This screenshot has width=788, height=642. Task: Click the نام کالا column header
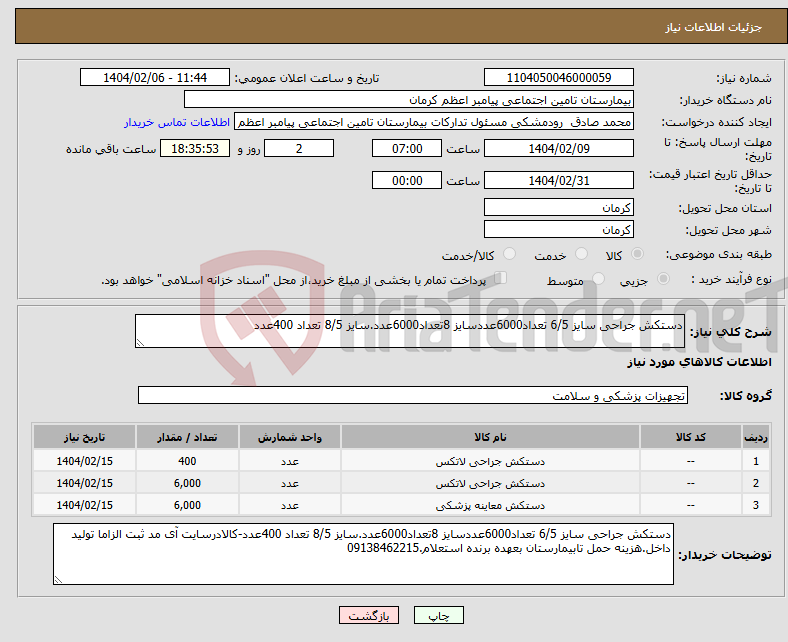[490, 437]
